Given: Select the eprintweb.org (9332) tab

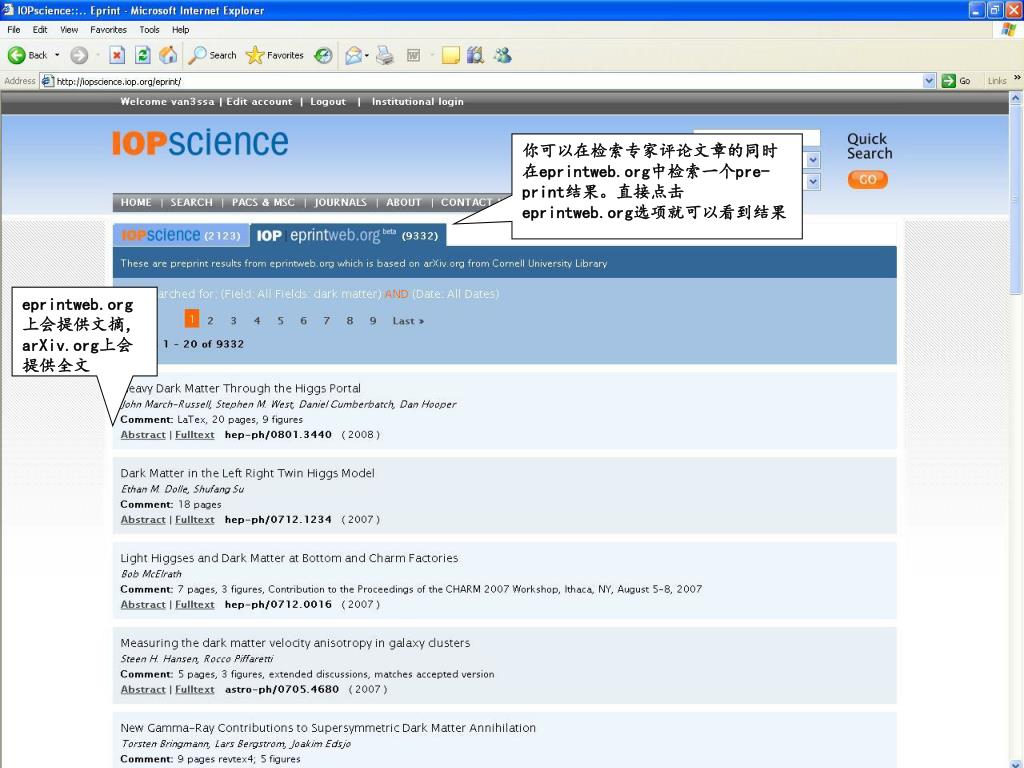Looking at the screenshot, I should click(348, 235).
